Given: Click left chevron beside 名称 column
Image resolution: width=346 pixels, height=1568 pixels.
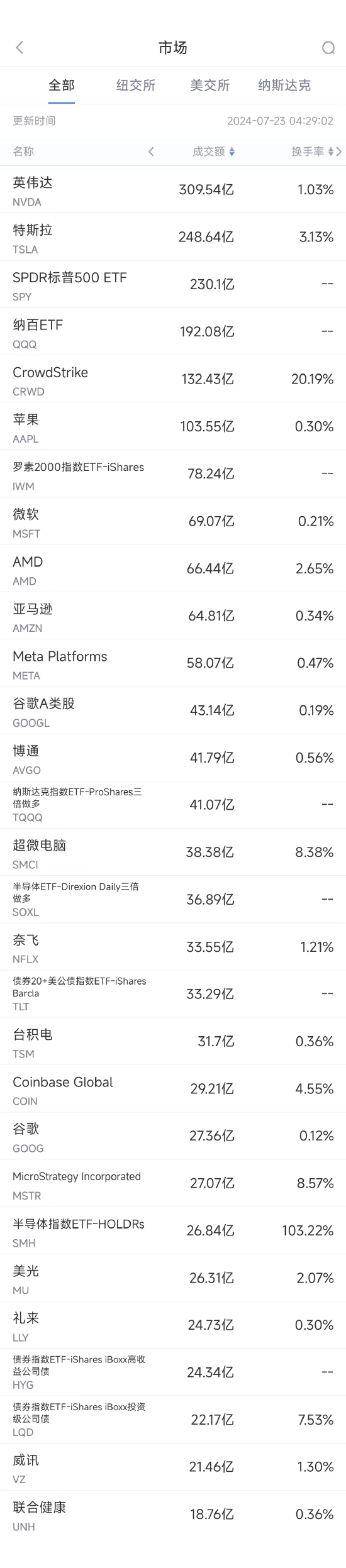Looking at the screenshot, I should click(x=151, y=152).
